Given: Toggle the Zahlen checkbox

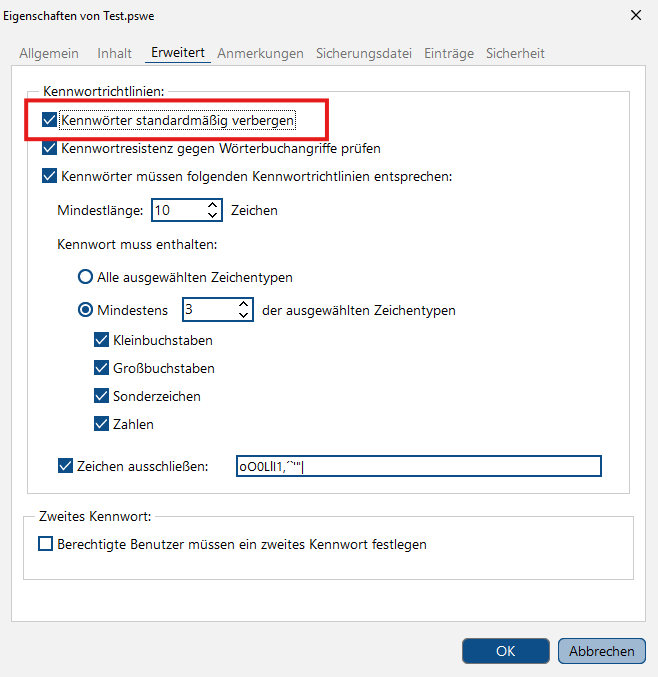Looking at the screenshot, I should [x=101, y=424].
